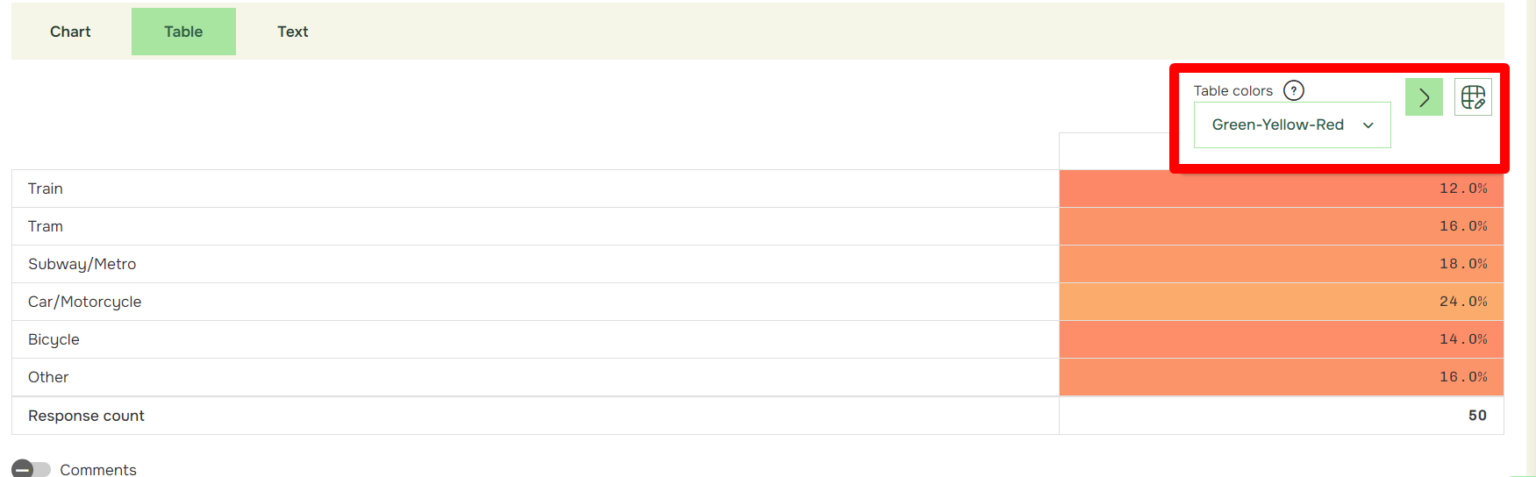Click the Comments label text
This screenshot has height=477, width=1536.
98,469
